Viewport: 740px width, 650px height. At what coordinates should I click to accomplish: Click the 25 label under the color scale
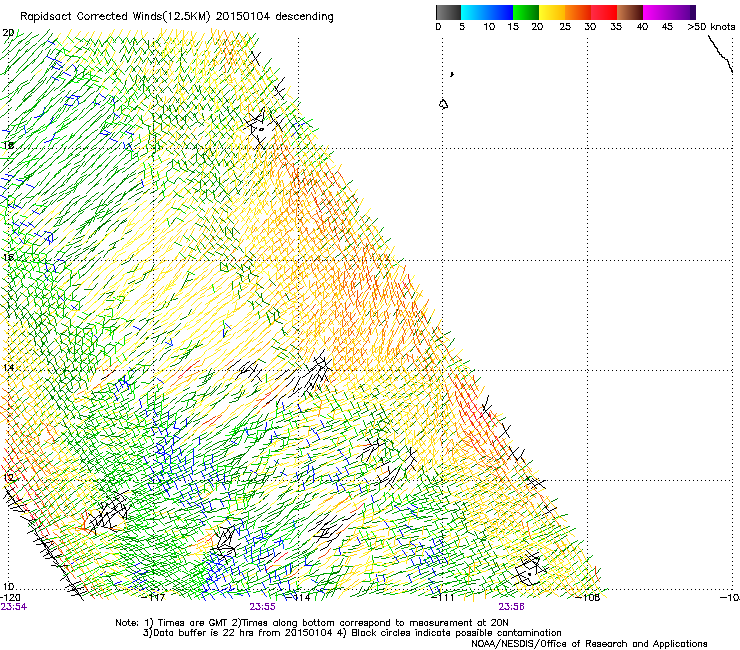[565, 27]
